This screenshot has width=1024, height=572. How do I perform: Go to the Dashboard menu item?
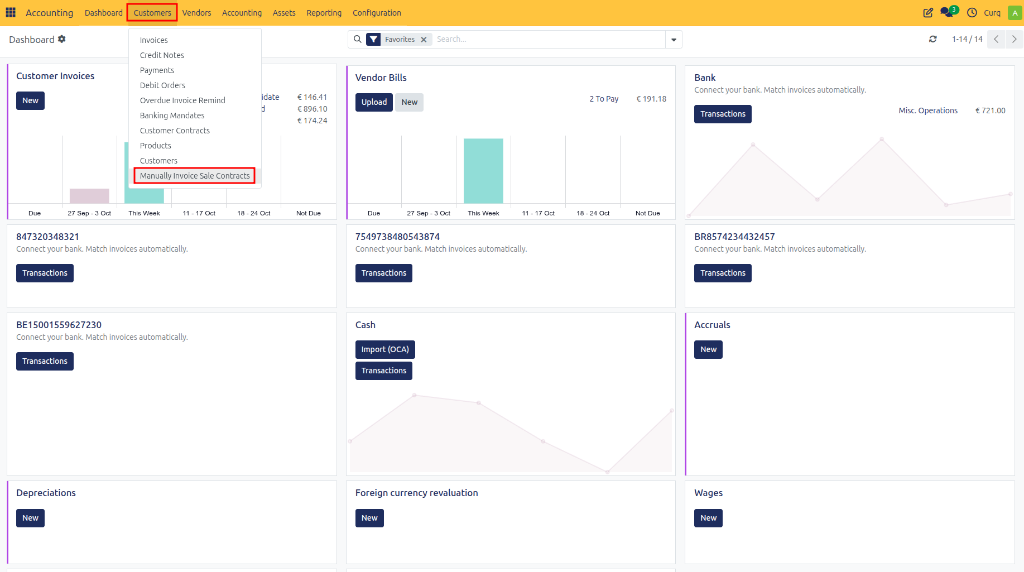pos(103,12)
